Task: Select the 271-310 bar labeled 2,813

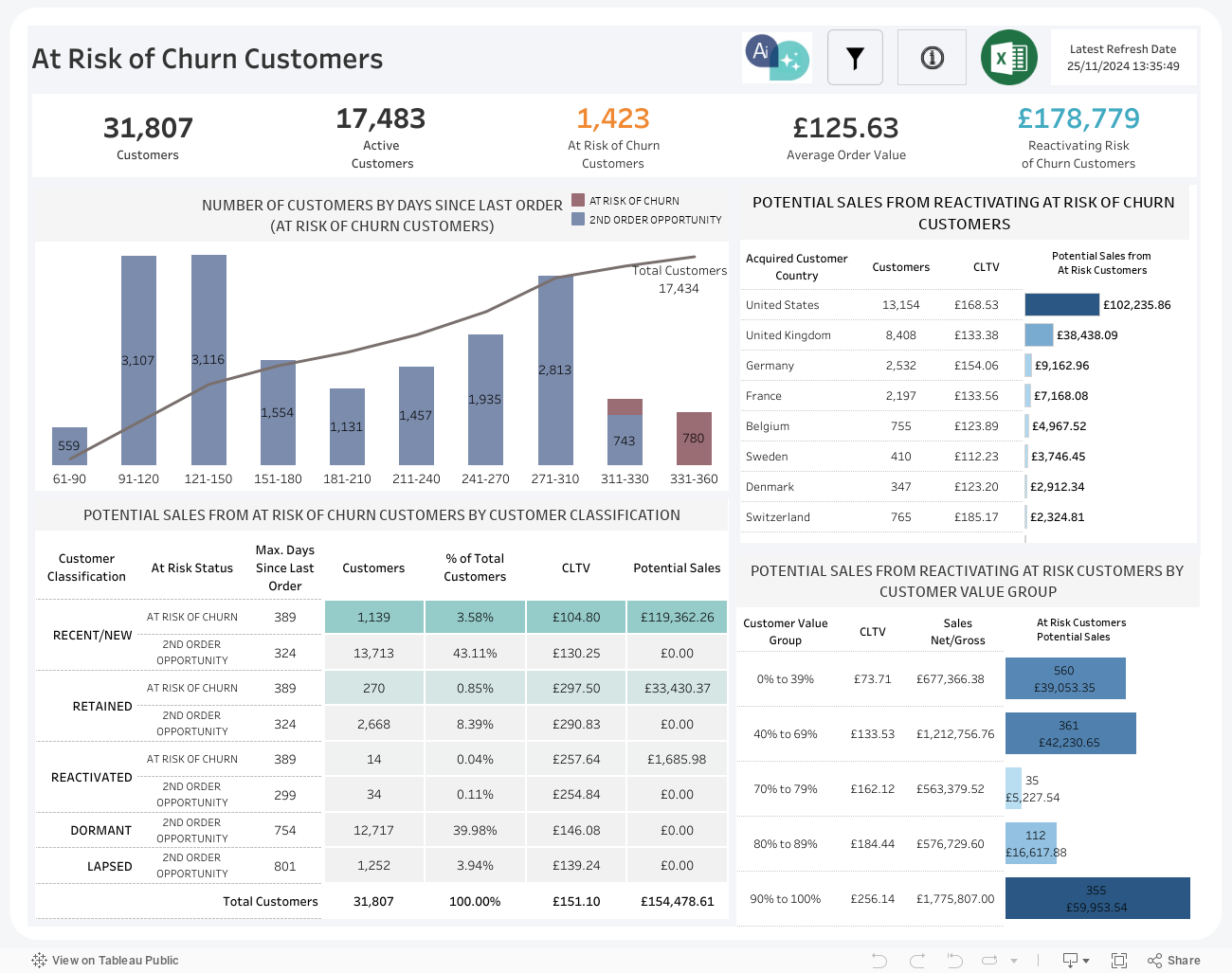Action: coord(555,369)
